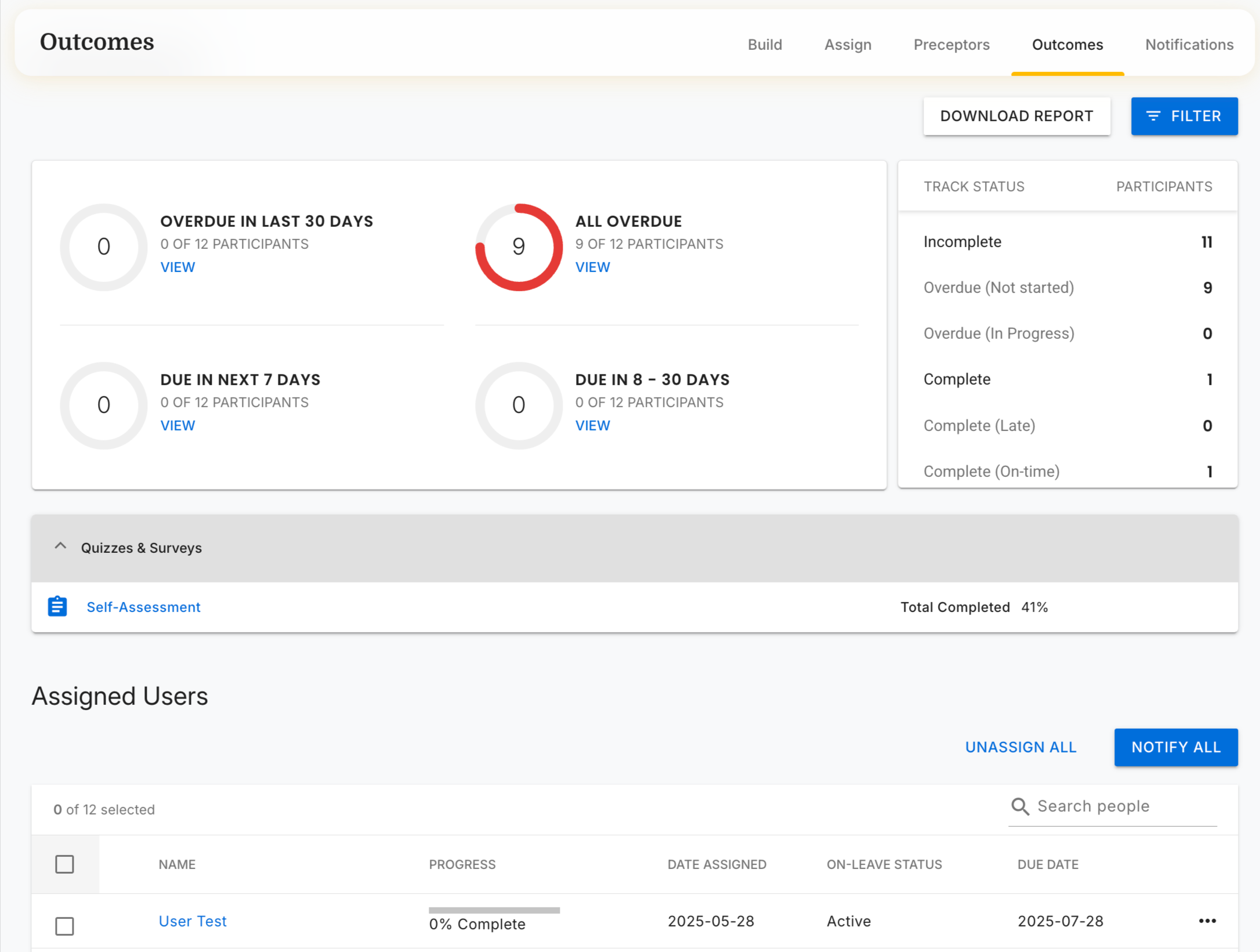This screenshot has height=952, width=1260.
Task: Sort by the On-Leave Status column header
Action: 884,864
